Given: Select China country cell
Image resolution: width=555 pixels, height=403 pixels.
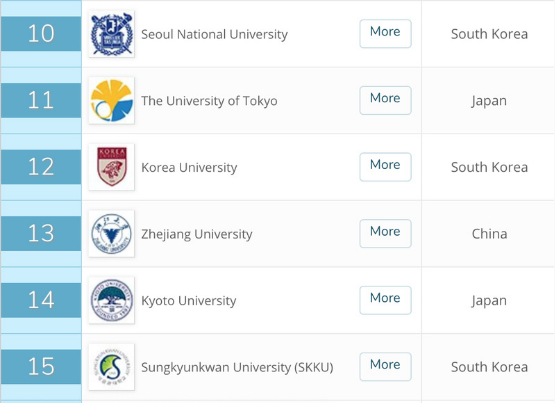Looking at the screenshot, I should click(x=490, y=234).
